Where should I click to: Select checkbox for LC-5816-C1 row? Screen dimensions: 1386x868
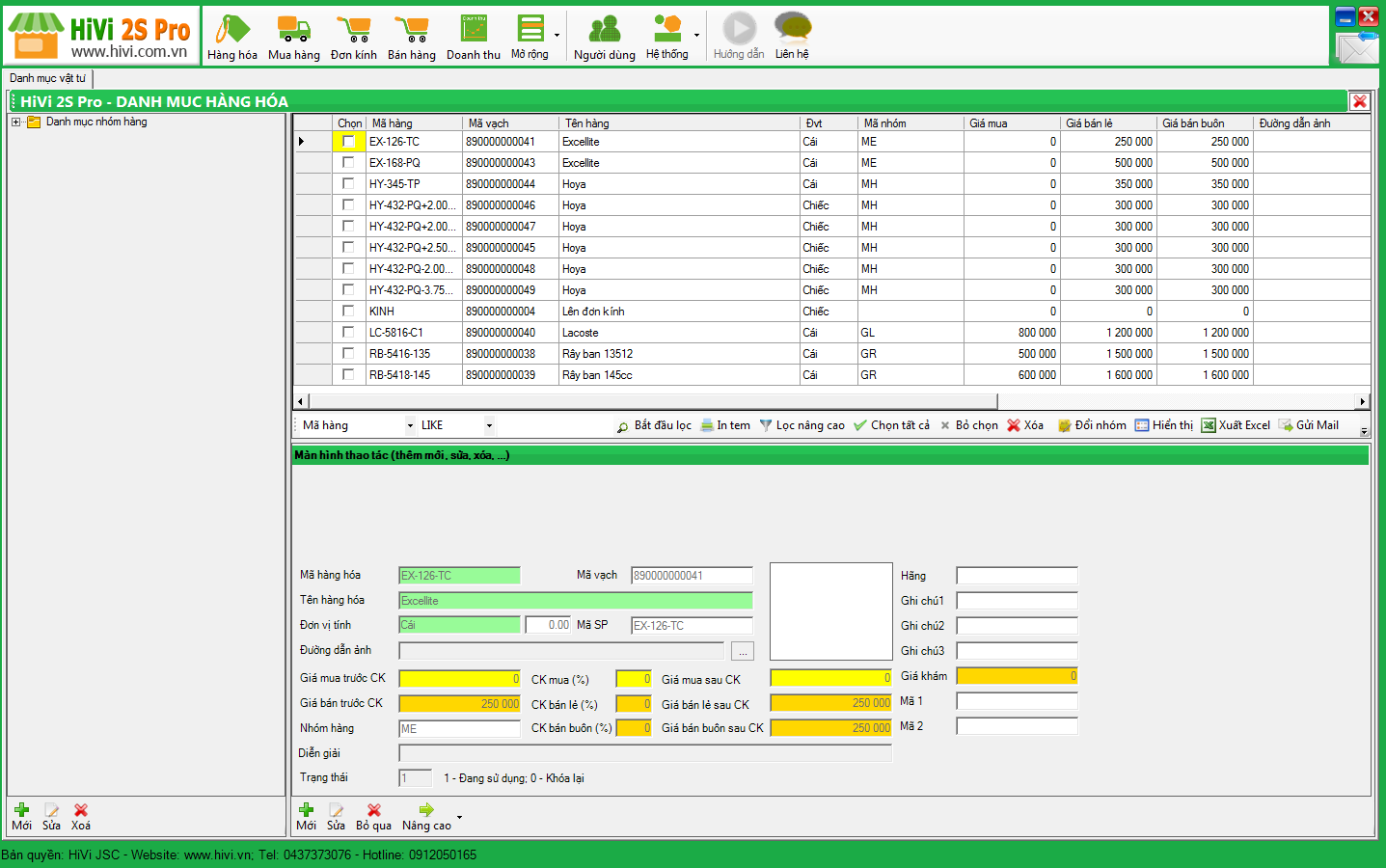point(348,333)
